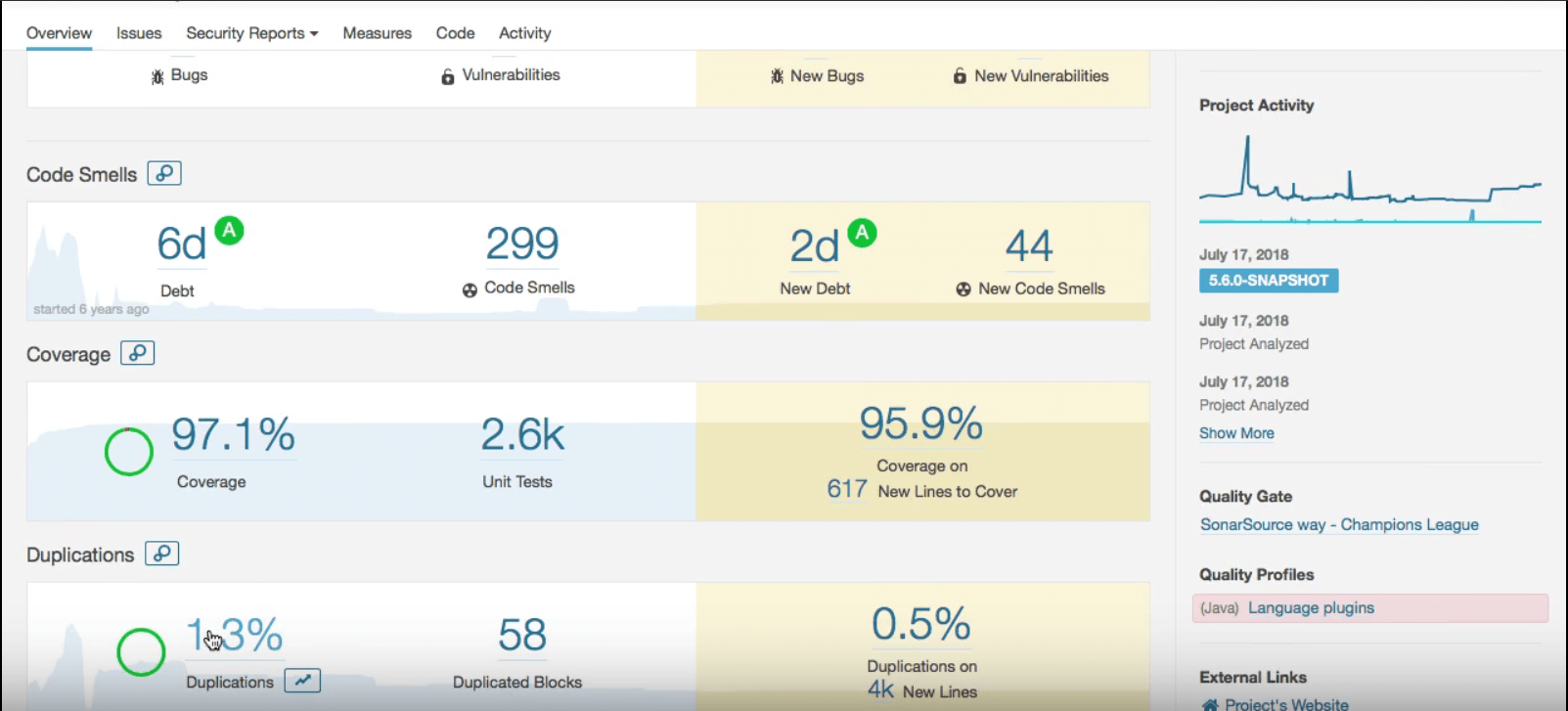This screenshot has height=711, width=1568.
Task: Open the 6d Debt value
Action: [182, 244]
